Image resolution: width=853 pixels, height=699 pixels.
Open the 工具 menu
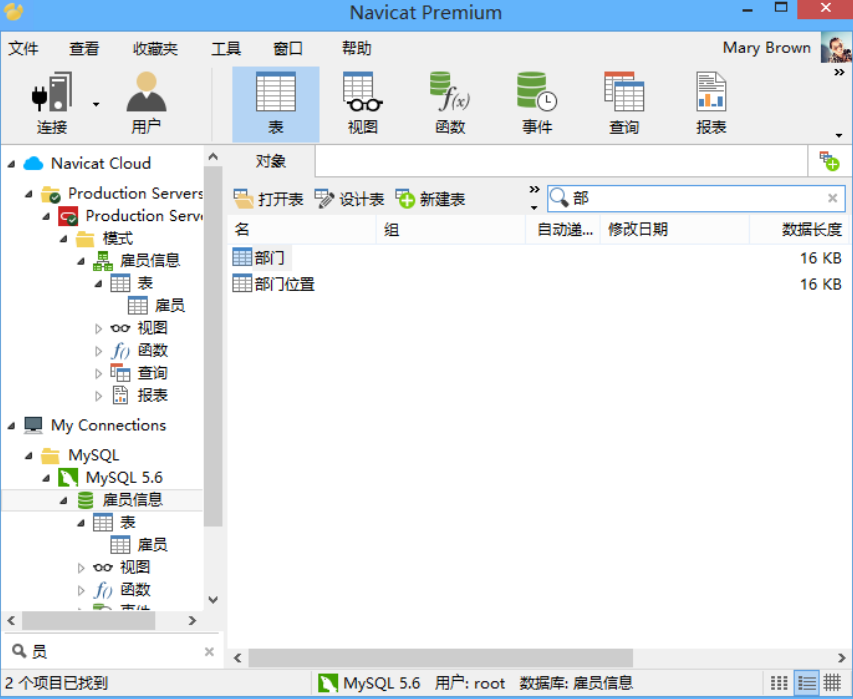pos(226,48)
